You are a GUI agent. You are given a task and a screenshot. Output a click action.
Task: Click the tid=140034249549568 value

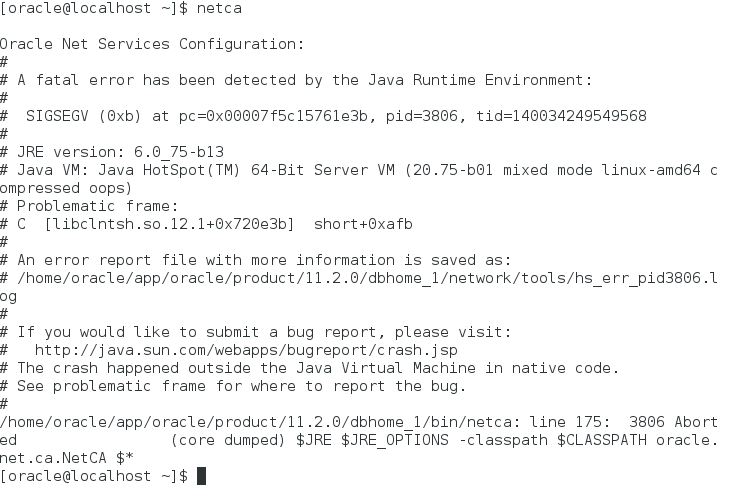[x=561, y=116]
